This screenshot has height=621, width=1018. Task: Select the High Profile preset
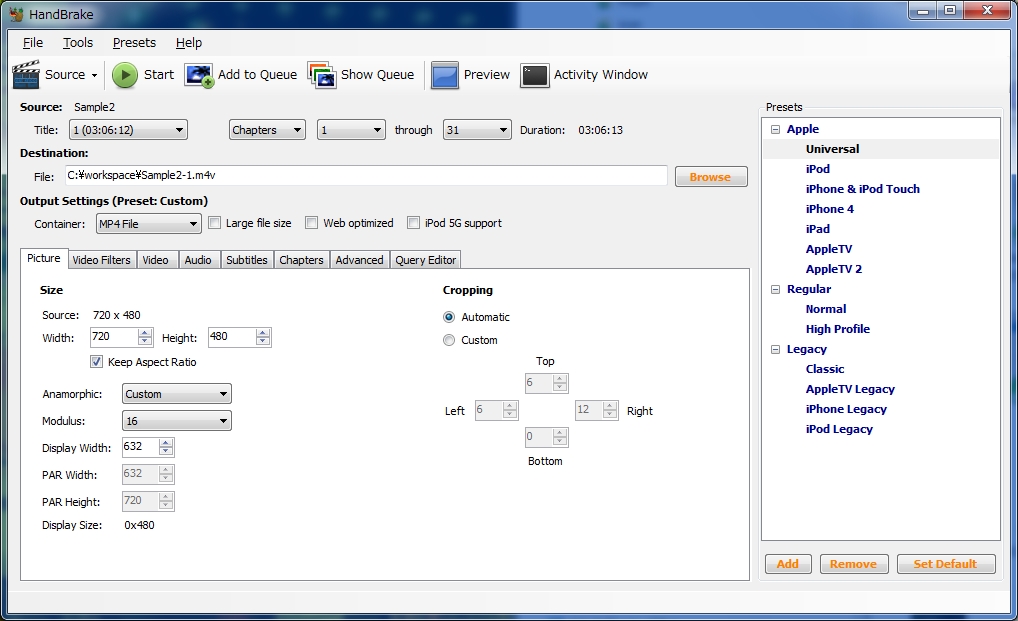838,329
